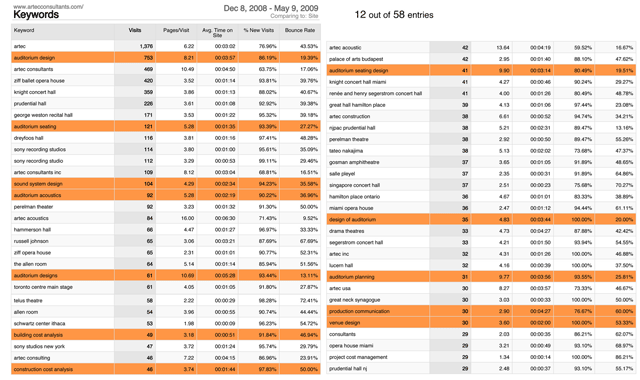Click the sound system design row
This screenshot has width=640, height=380.
pyautogui.click(x=166, y=184)
